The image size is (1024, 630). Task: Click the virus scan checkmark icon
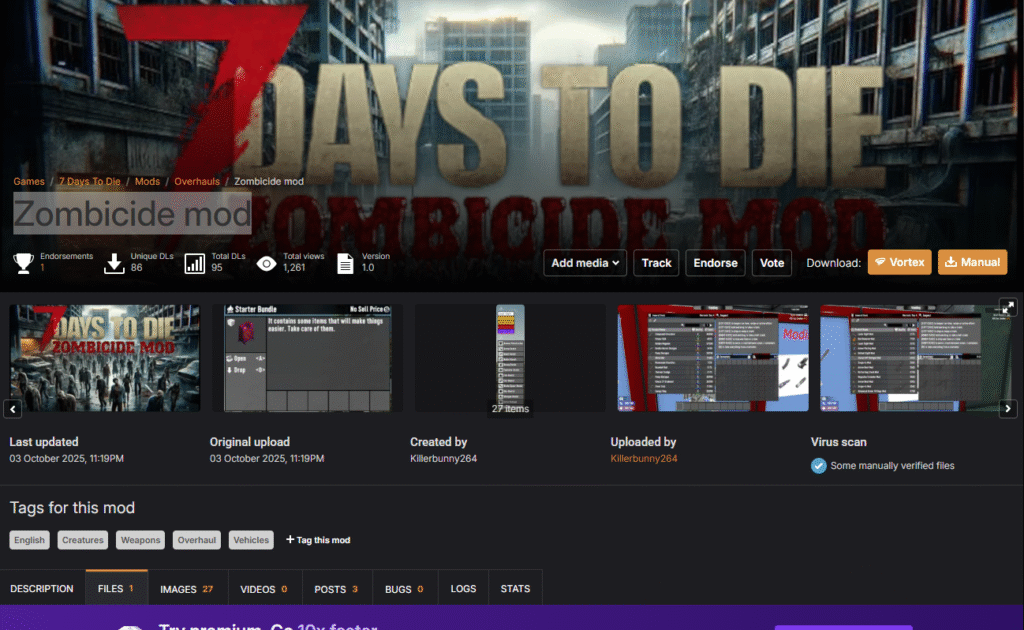point(819,465)
